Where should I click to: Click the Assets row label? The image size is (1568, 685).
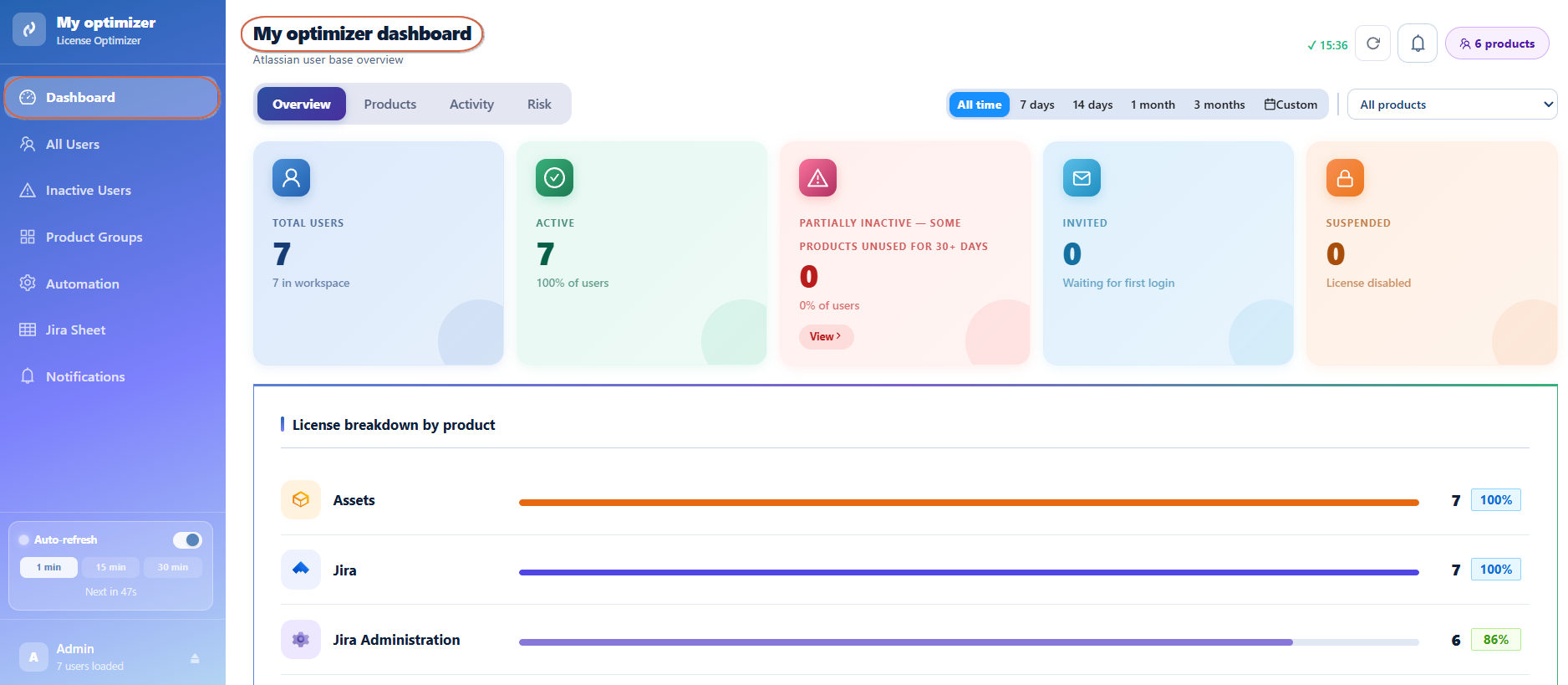[354, 500]
